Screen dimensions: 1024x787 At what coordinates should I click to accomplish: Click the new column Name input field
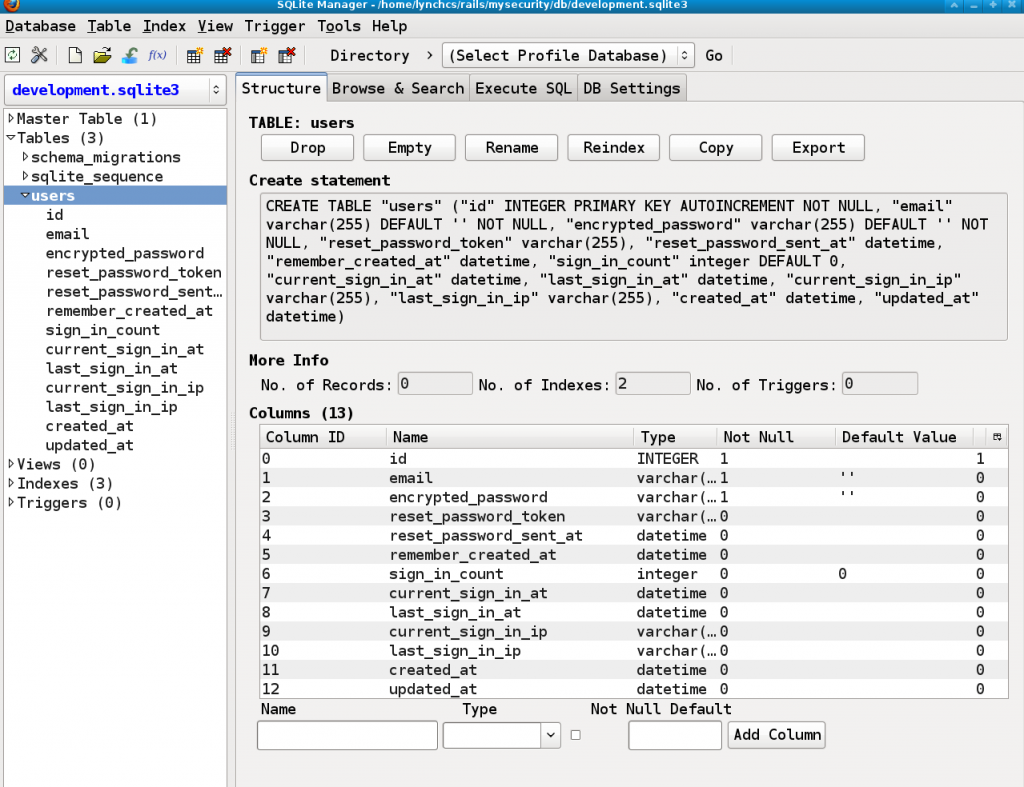[x=347, y=735]
